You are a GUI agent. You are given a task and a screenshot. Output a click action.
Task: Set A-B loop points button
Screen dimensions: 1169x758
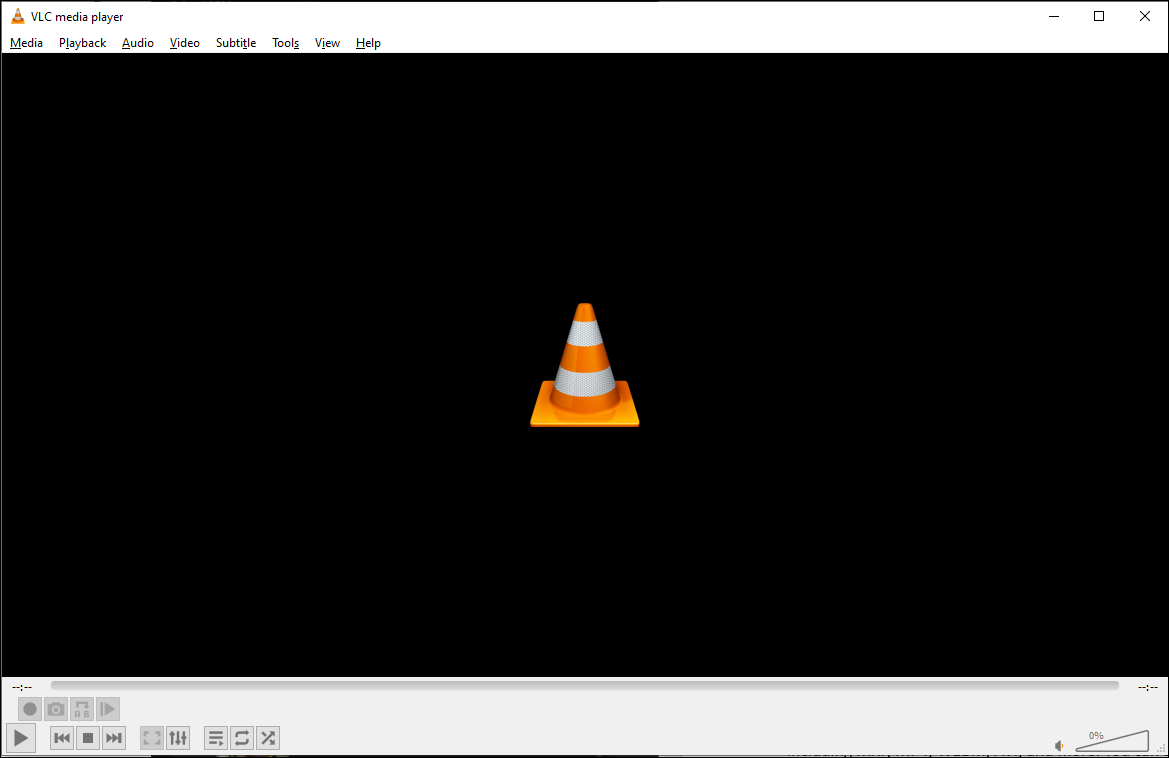point(82,709)
